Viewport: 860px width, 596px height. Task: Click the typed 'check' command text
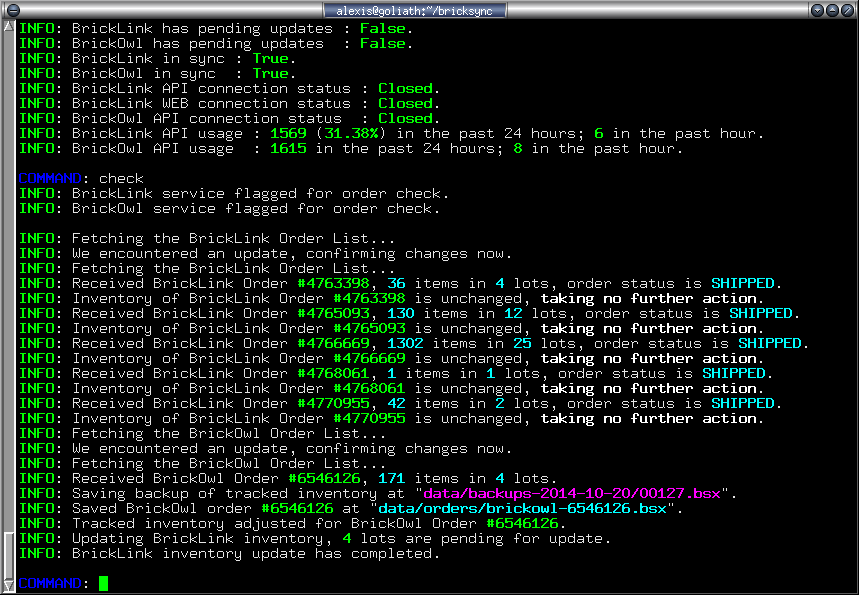[121, 178]
